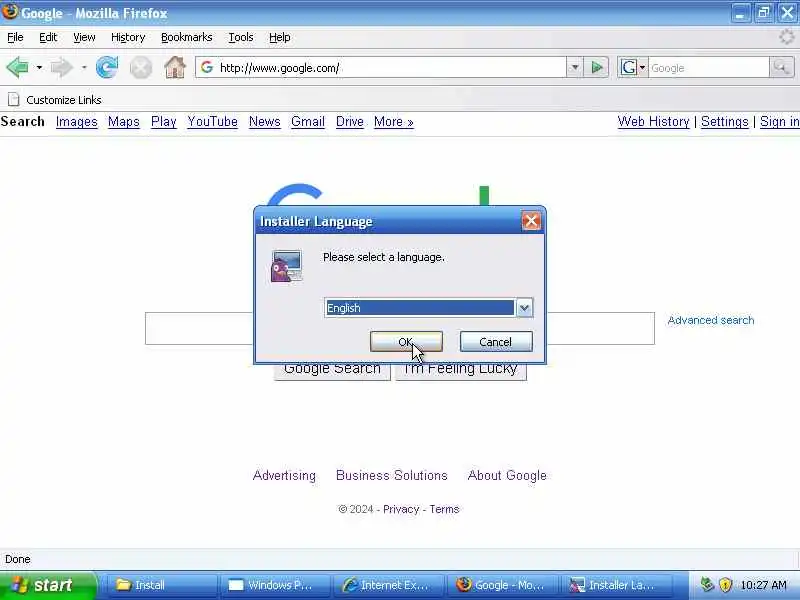800x600 pixels.
Task: Expand the English language combo box arrow
Action: tap(524, 308)
